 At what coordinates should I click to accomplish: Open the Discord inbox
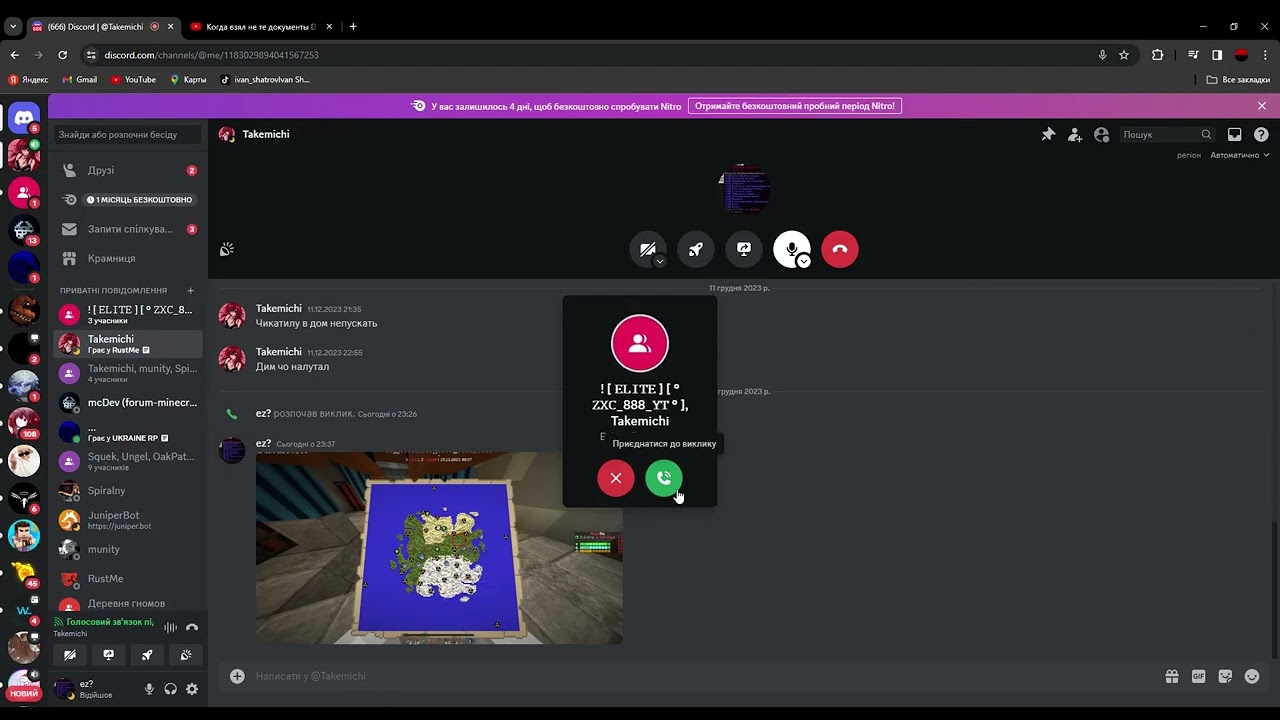click(1235, 134)
